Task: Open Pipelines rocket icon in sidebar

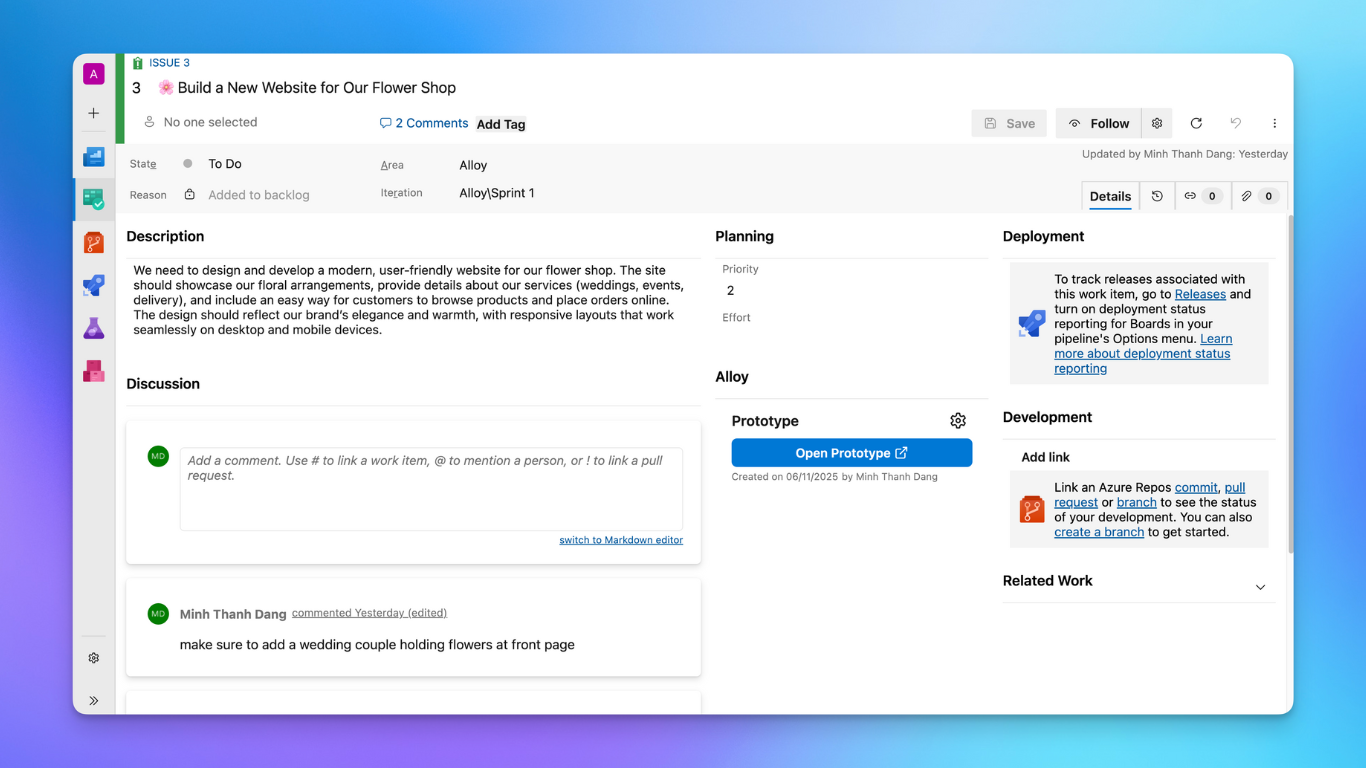Action: pyautogui.click(x=94, y=286)
